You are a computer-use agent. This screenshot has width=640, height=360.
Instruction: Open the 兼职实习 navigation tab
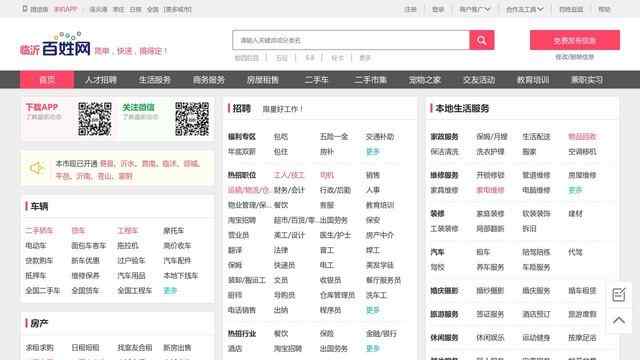(587, 80)
